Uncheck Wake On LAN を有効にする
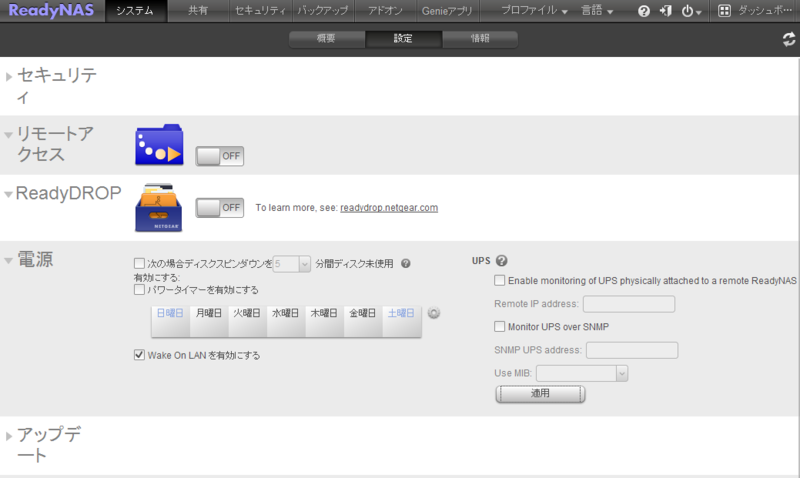 (139, 355)
